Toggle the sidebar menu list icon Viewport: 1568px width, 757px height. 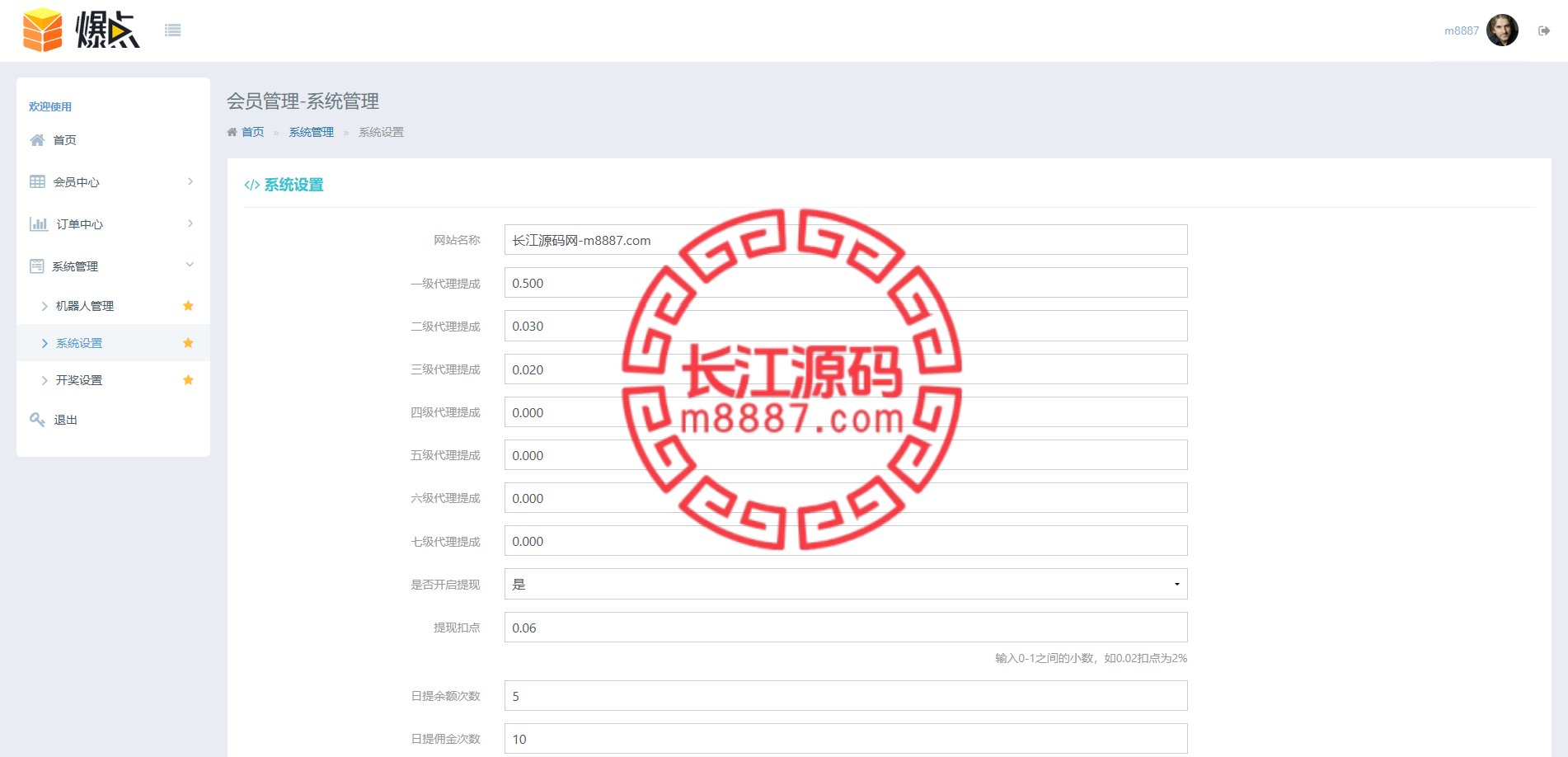172,31
